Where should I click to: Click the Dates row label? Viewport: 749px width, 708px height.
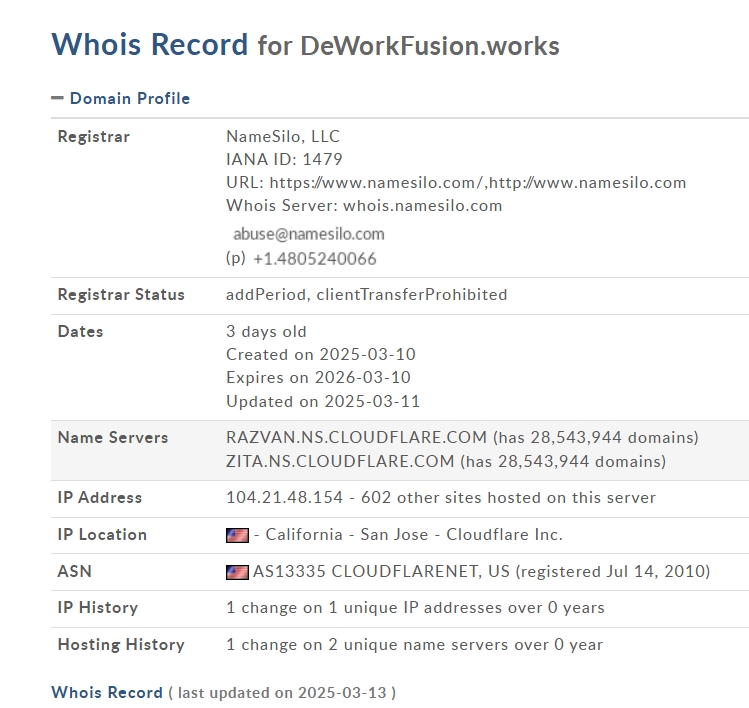(80, 332)
